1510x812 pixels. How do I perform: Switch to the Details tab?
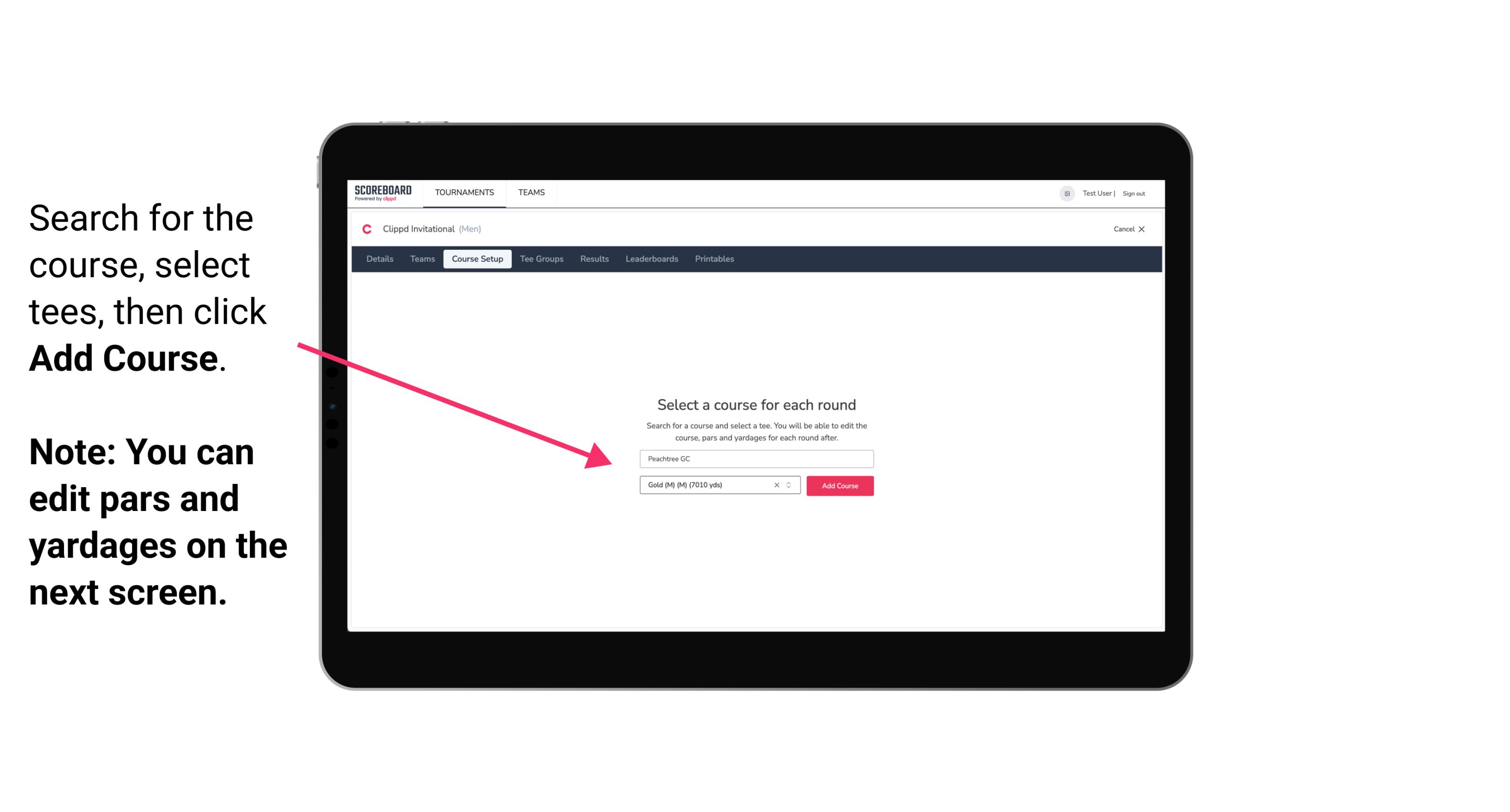[x=377, y=259]
